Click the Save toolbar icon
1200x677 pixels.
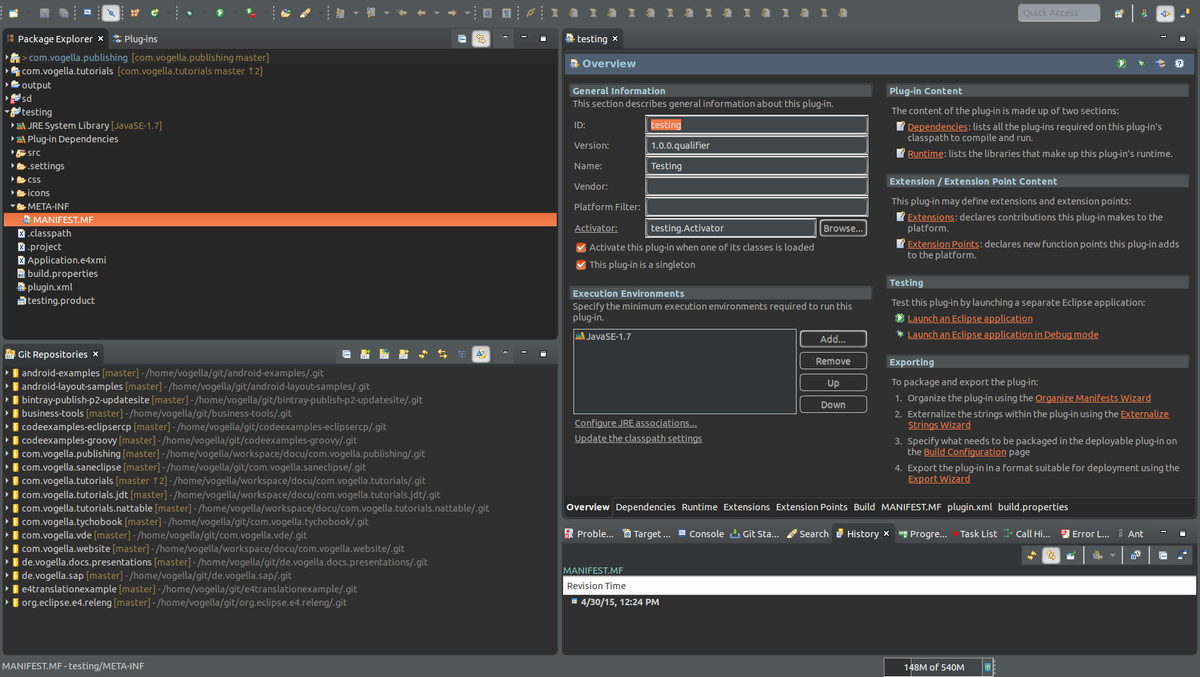44,13
